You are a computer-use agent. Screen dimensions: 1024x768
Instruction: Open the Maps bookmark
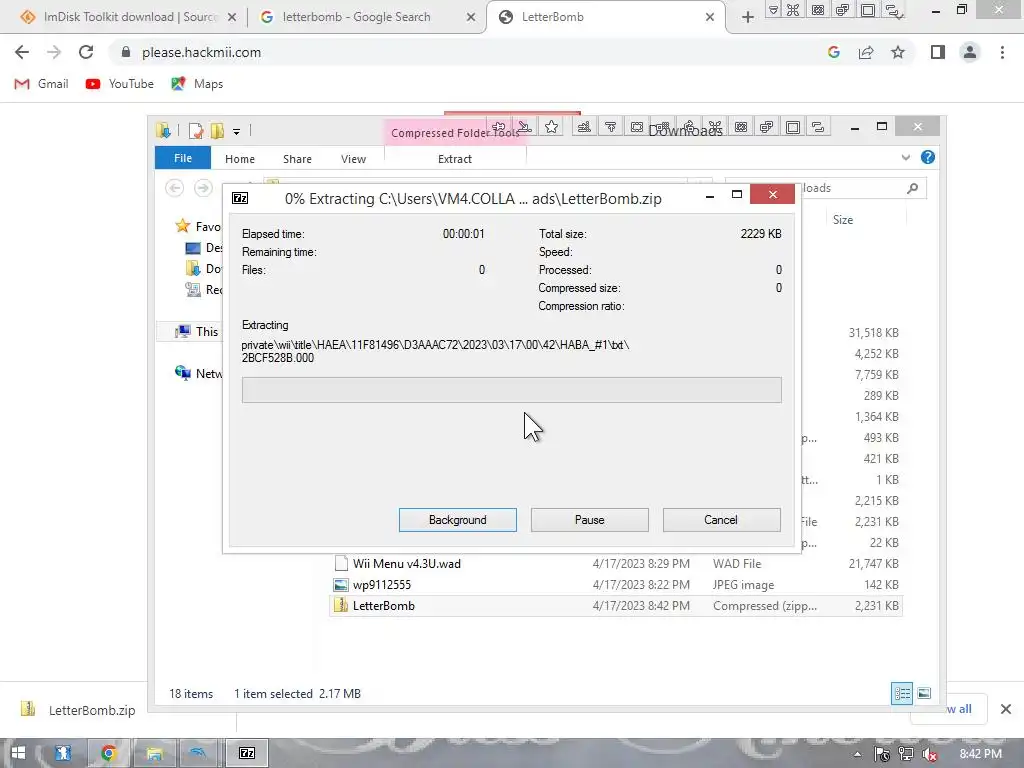197,84
